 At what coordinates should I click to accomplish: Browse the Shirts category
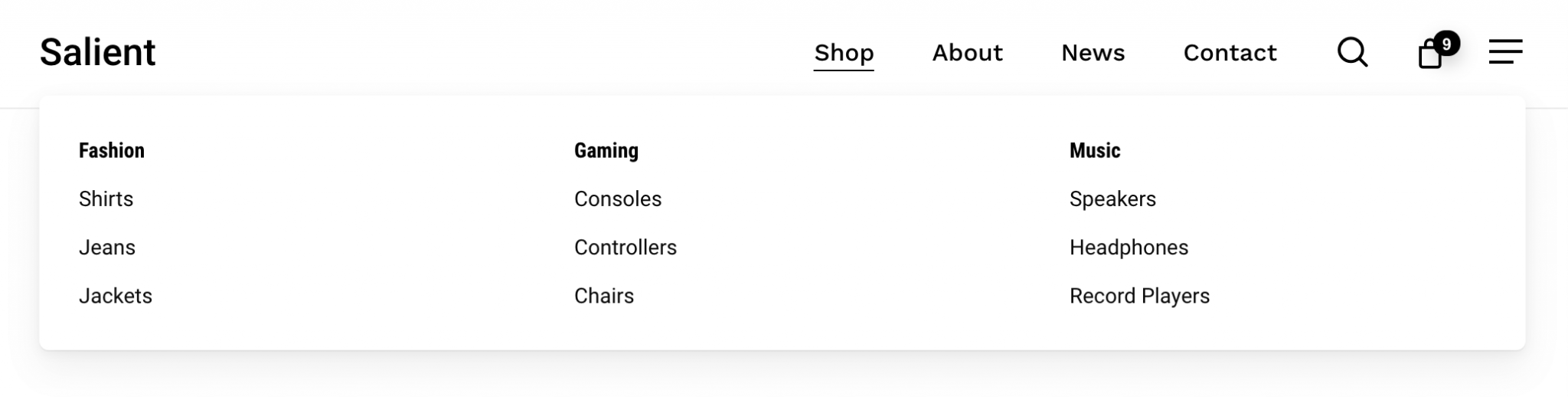(106, 198)
